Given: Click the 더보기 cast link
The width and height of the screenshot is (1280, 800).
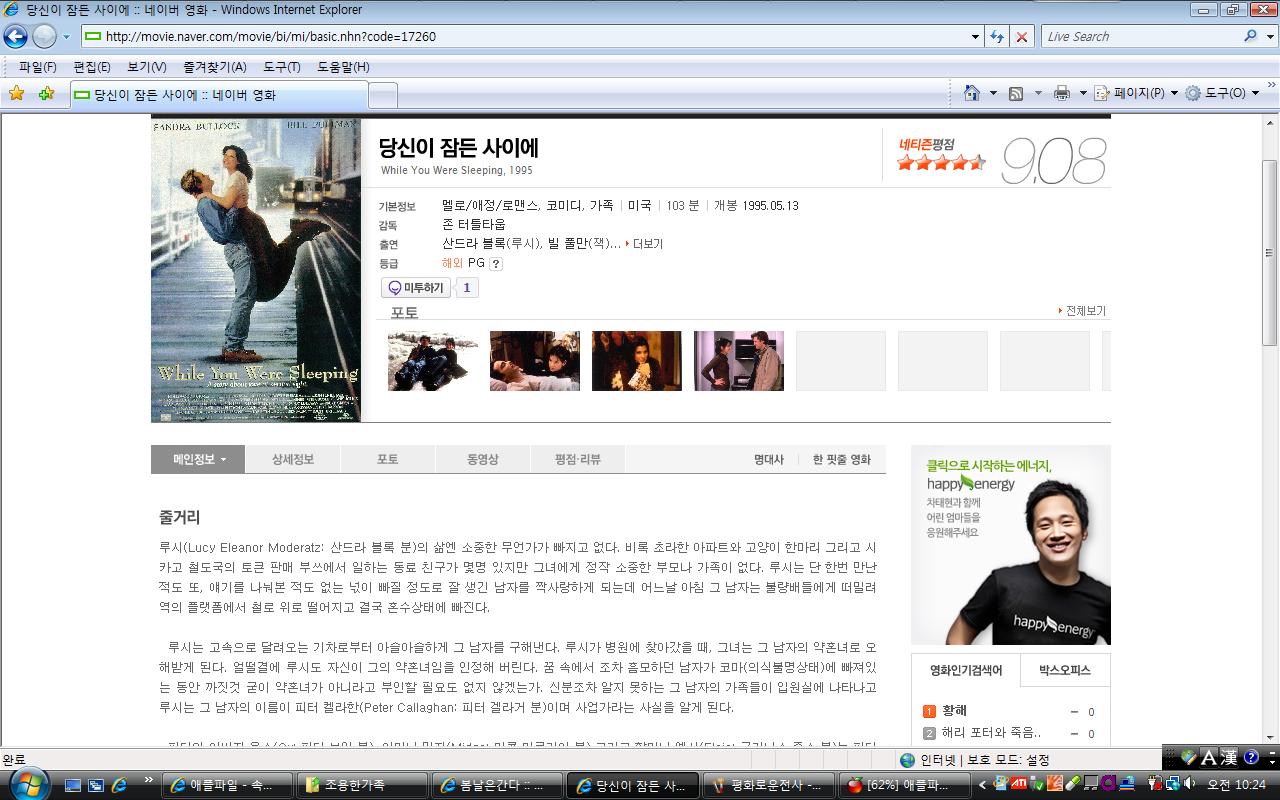Looking at the screenshot, I should [x=645, y=244].
